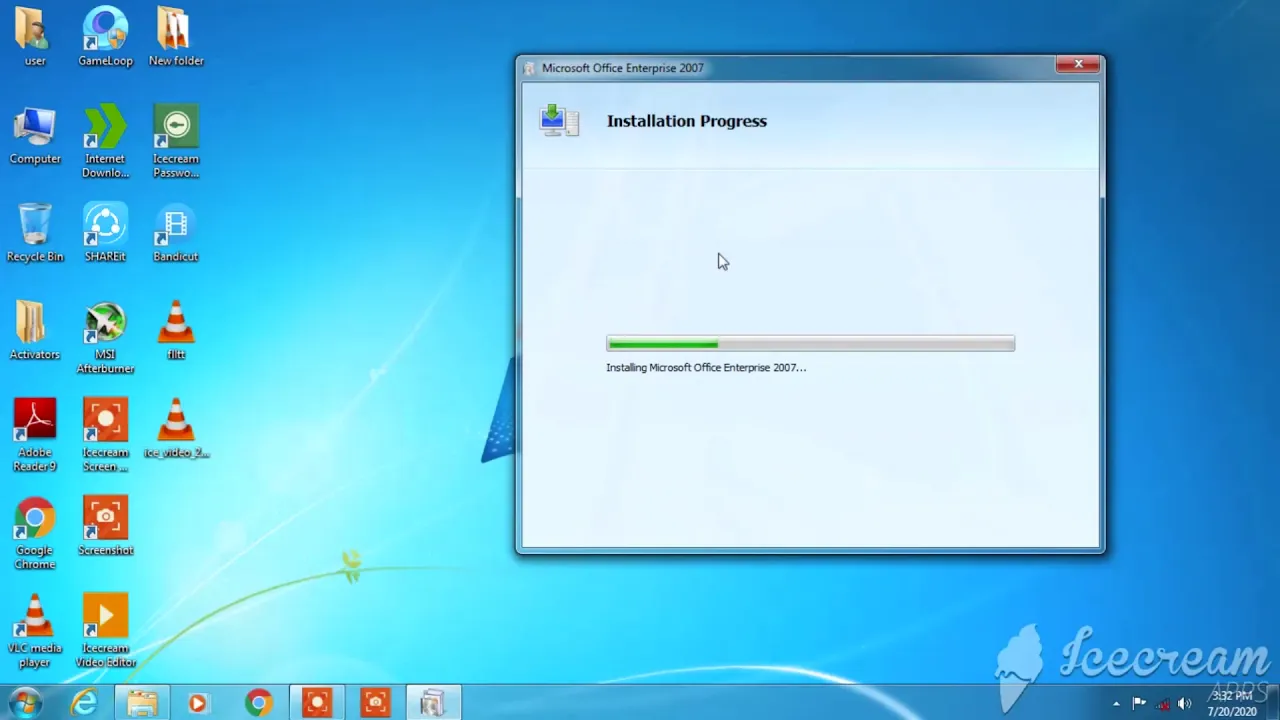Open the volume speaker tray icon
This screenshot has width=1280, height=720.
coord(1185,703)
